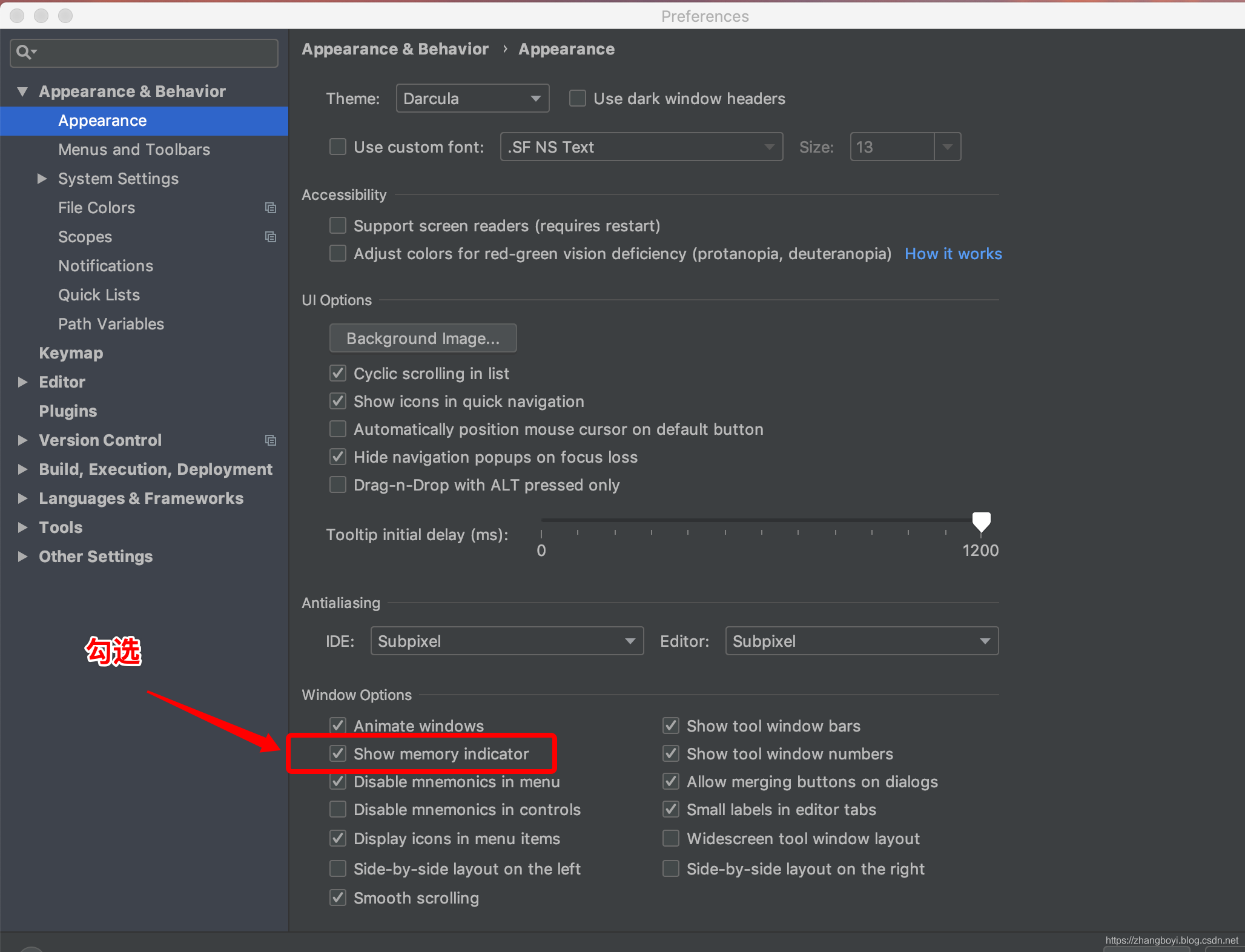1245x952 pixels.
Task: Click the copy icon next to Scopes
Action: pyautogui.click(x=271, y=237)
